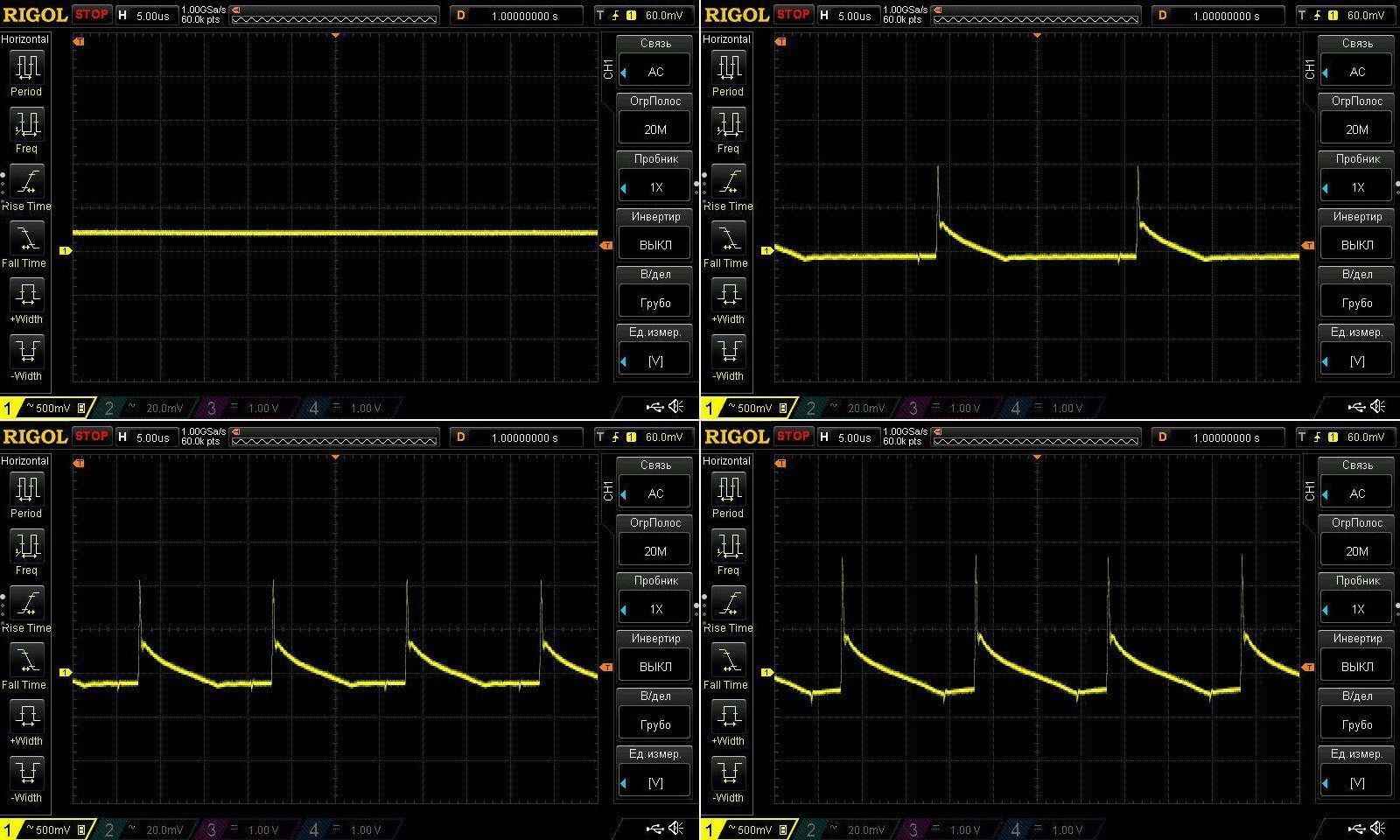1400x840 pixels.
Task: Expand Ед.измер. [V] units selector in top-right panel
Action: pos(1356,360)
